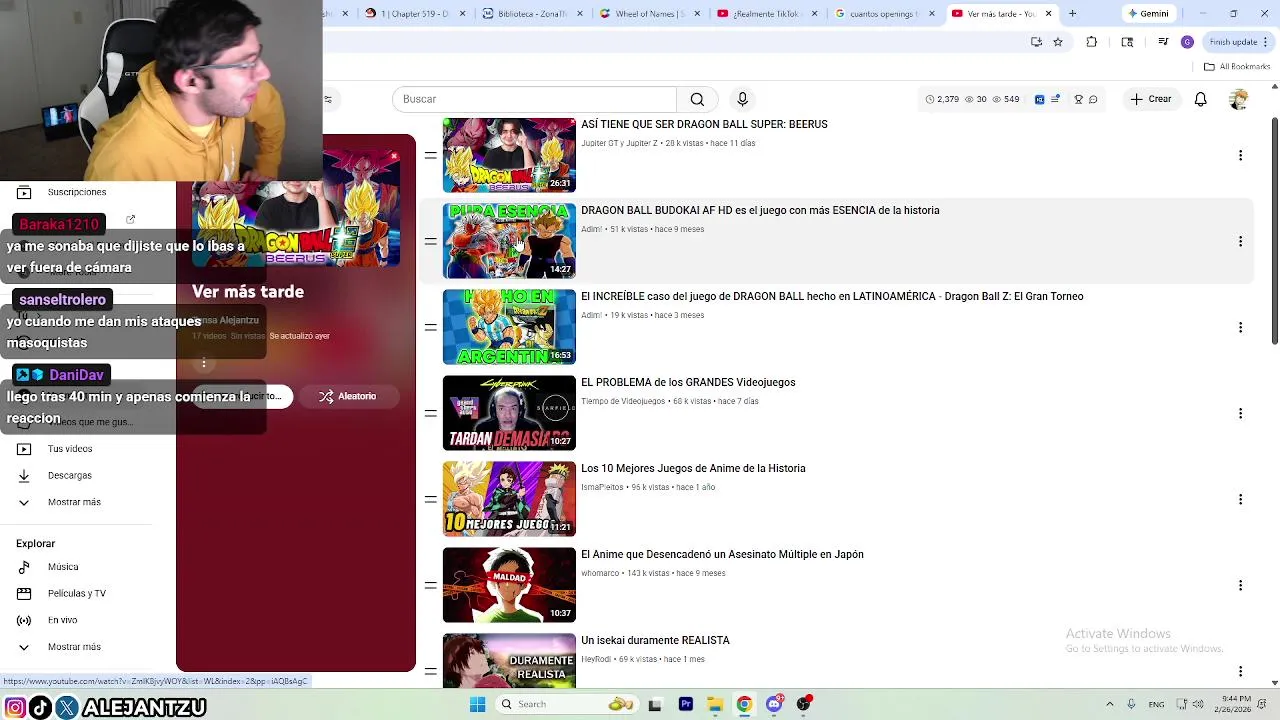This screenshot has width=1280, height=720.
Task: Click ENG language indicator
Action: tap(1156, 704)
